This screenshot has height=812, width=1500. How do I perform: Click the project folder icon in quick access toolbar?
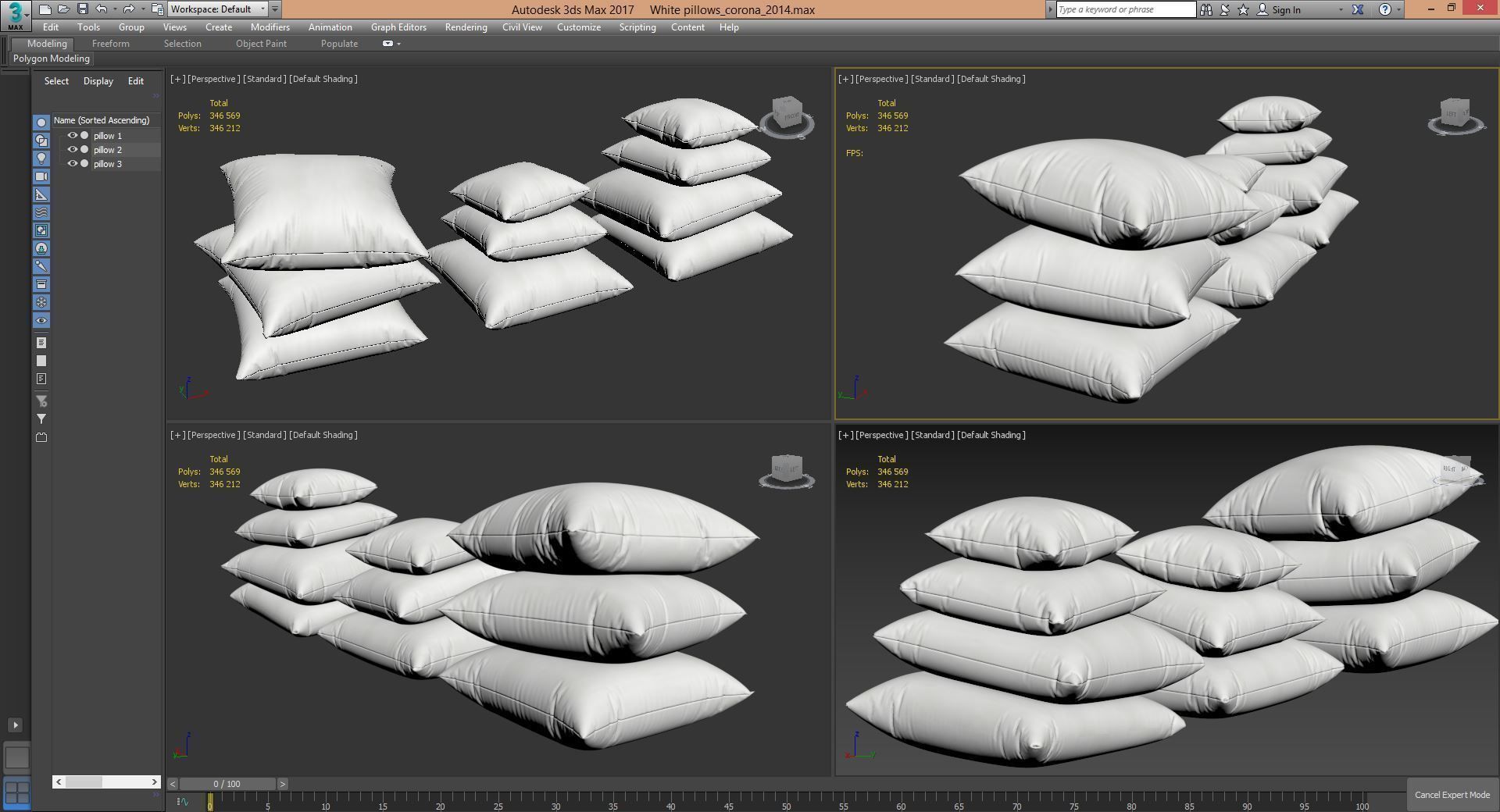point(157,9)
